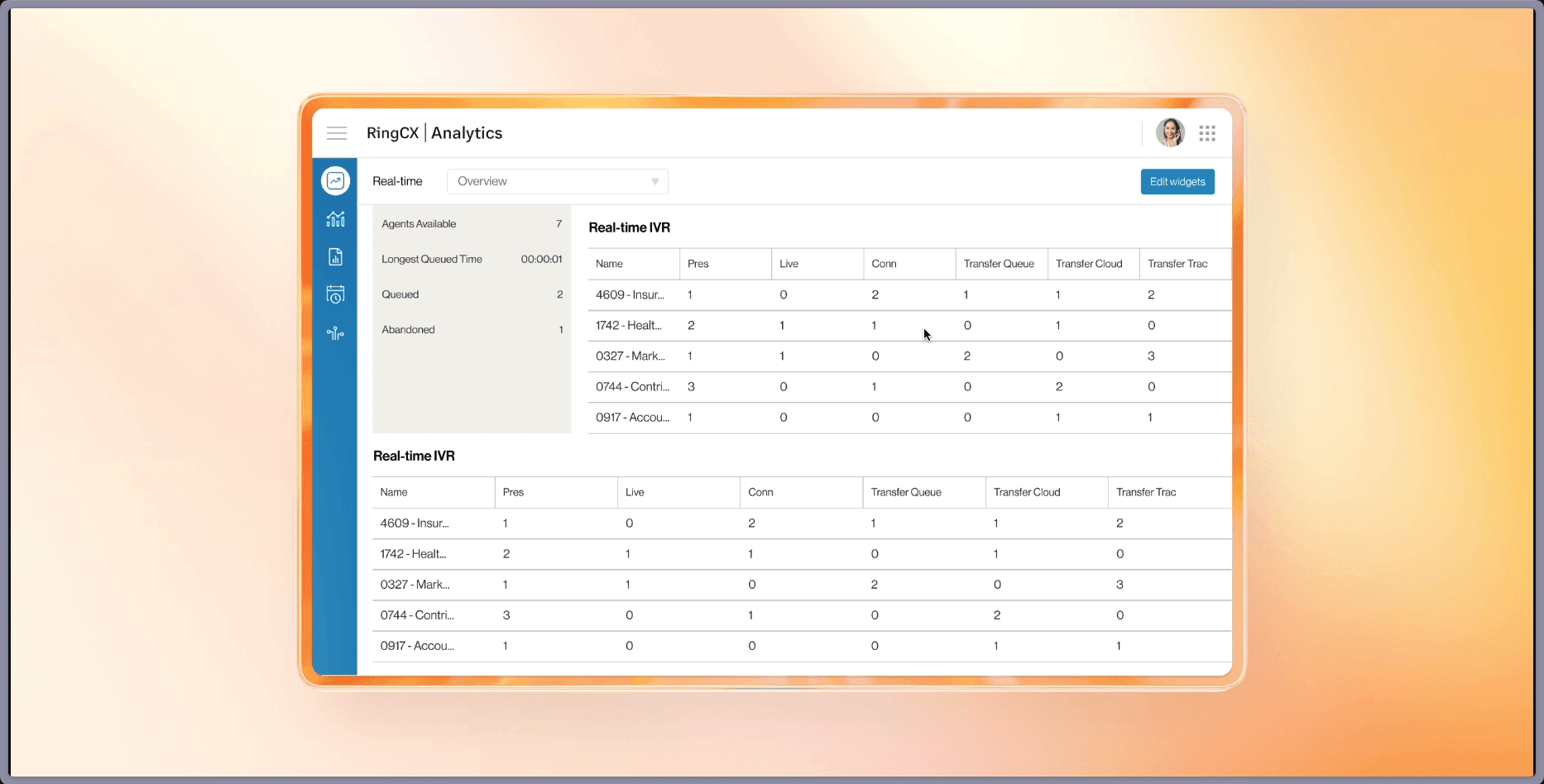Click Conn header in upper IVR table

(909, 264)
